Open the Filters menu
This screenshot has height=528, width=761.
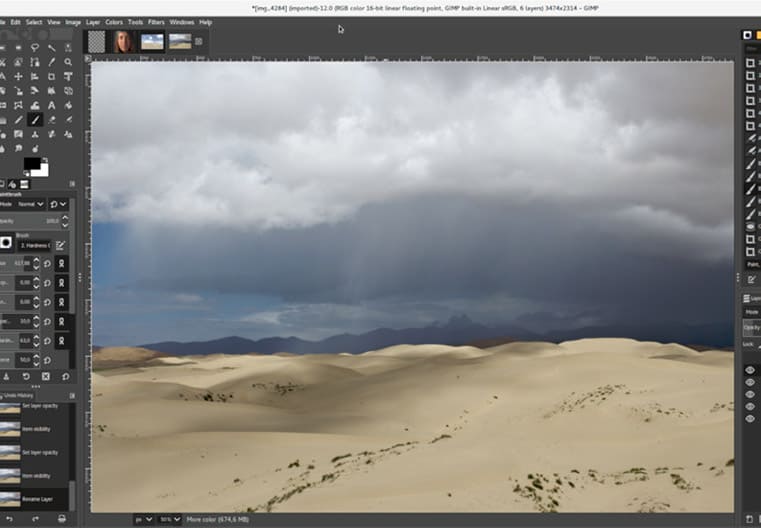[x=156, y=22]
